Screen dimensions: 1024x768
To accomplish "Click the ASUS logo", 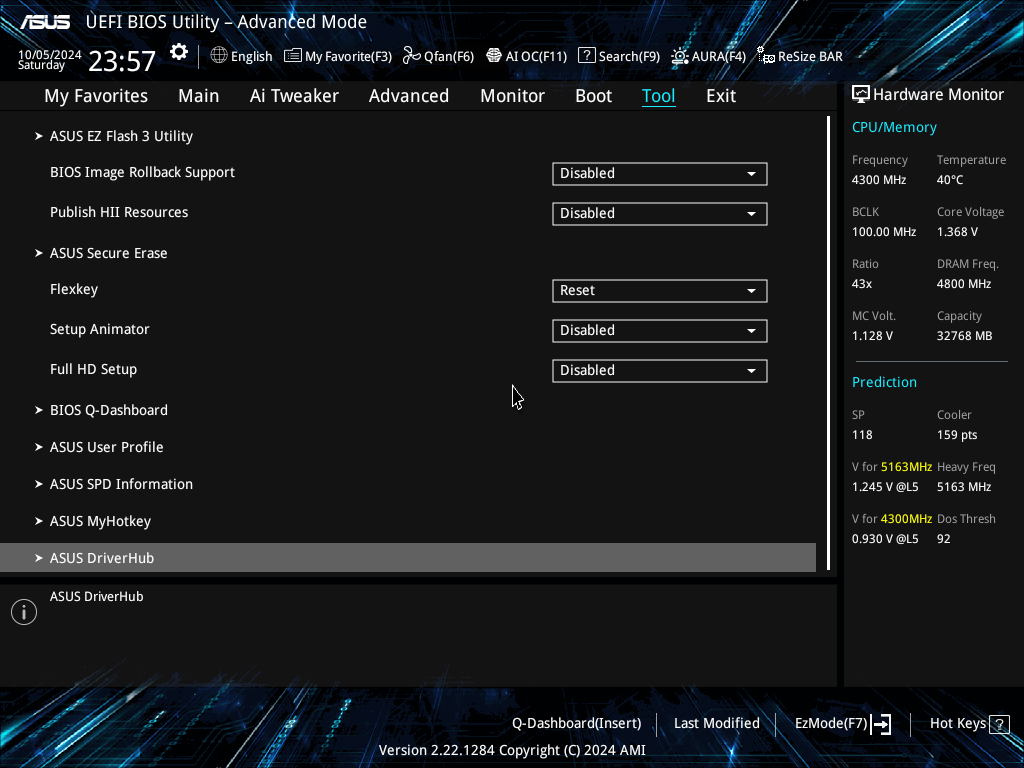I will tap(45, 22).
